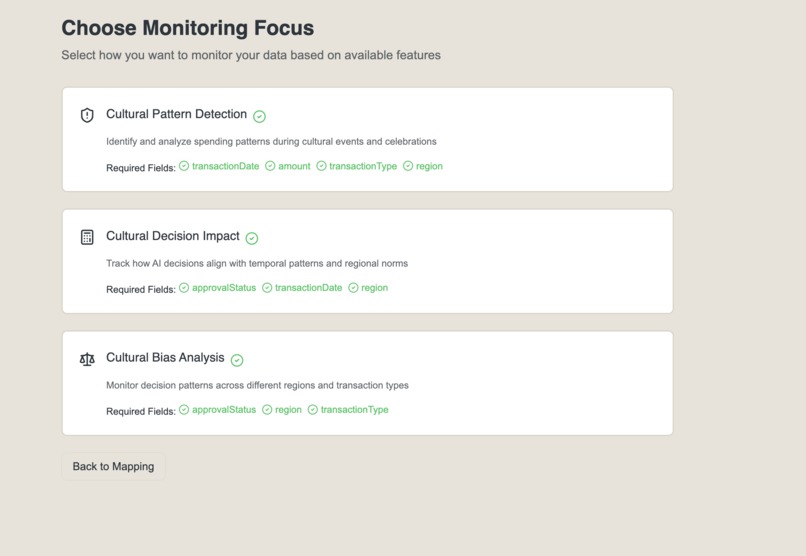Click the Bias Analysis description text
The width and height of the screenshot is (806, 556).
point(257,385)
